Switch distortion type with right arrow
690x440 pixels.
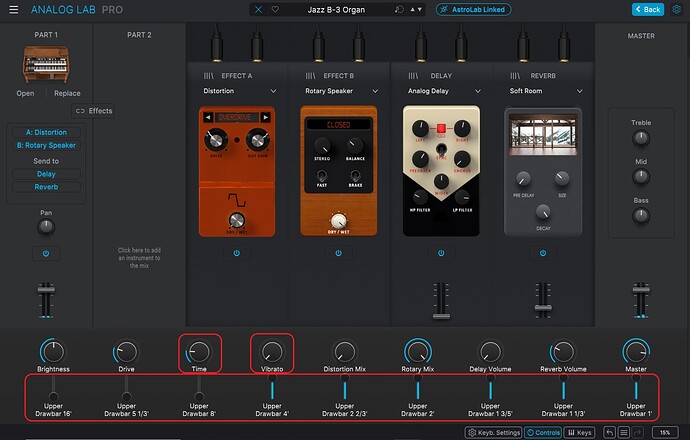[x=265, y=117]
